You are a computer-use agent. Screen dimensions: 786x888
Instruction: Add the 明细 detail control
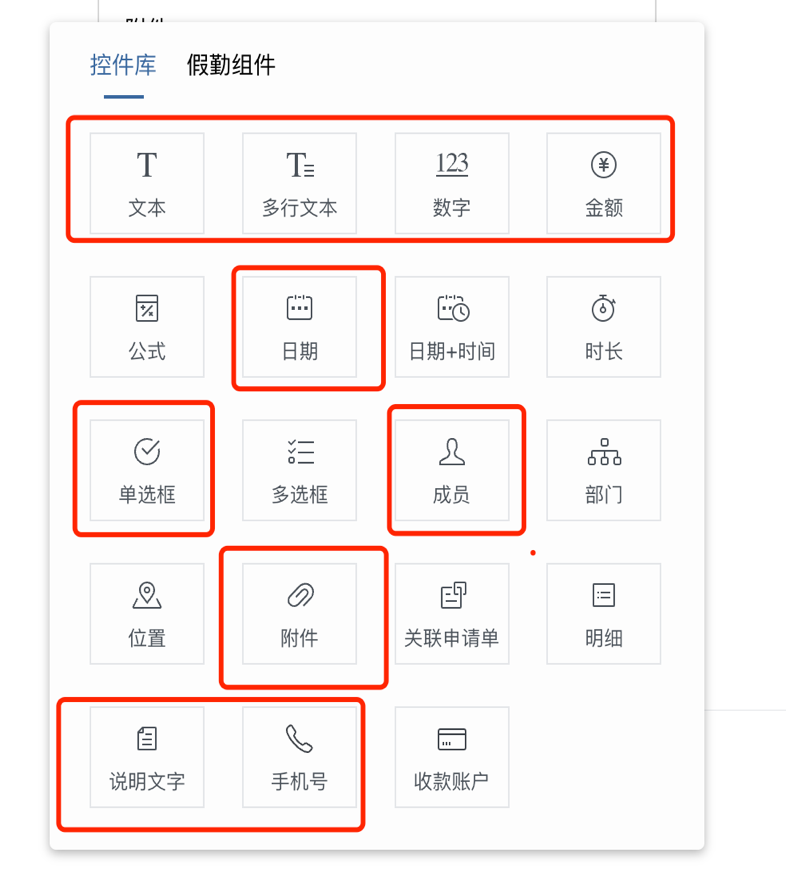[604, 613]
